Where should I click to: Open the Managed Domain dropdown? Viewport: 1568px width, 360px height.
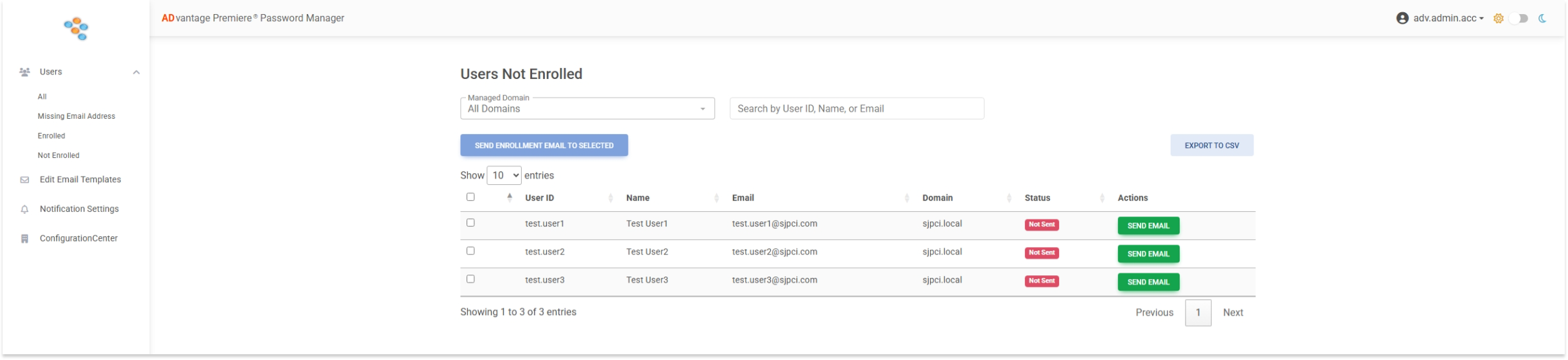click(x=587, y=108)
